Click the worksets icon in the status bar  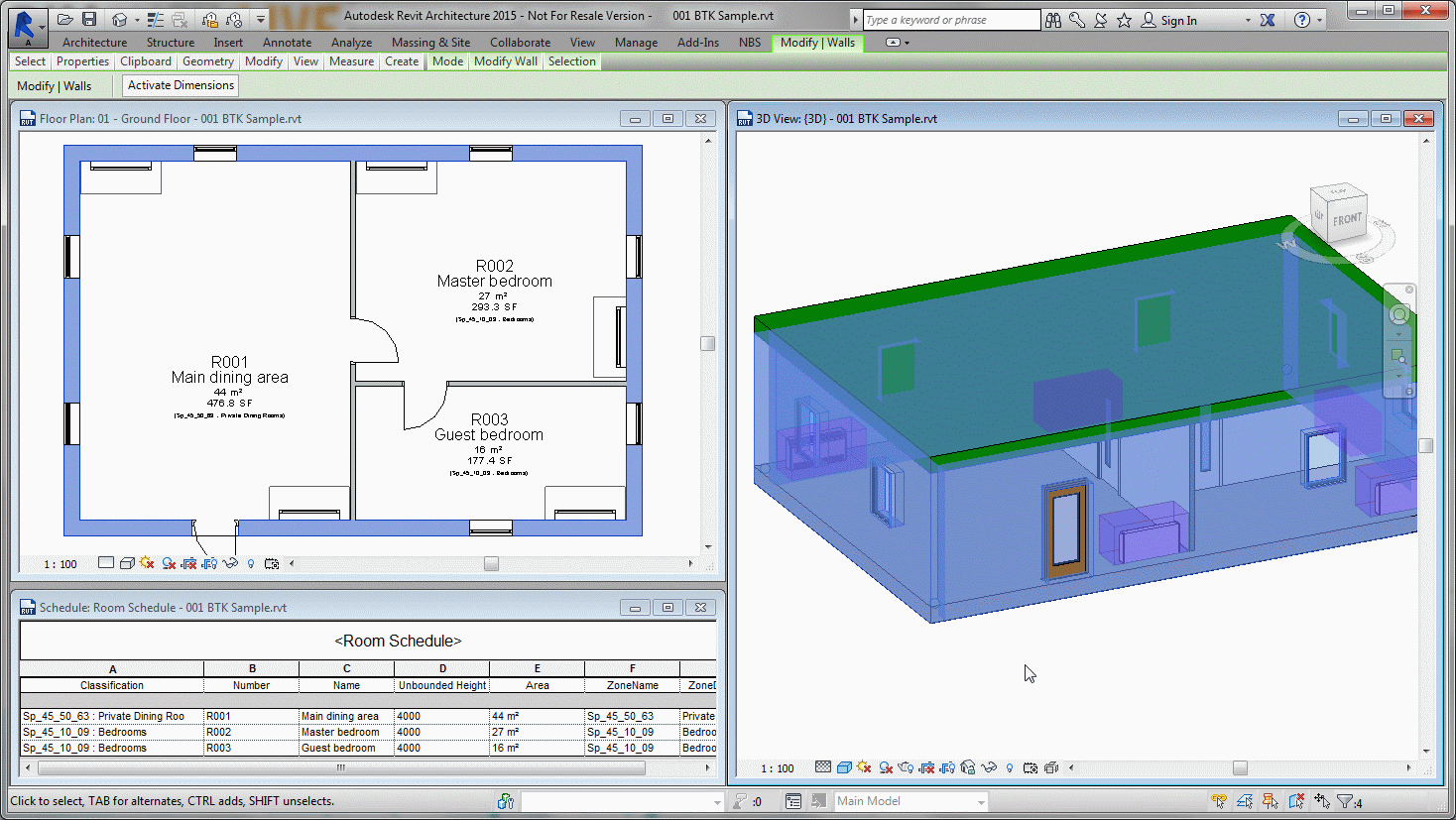[506, 801]
